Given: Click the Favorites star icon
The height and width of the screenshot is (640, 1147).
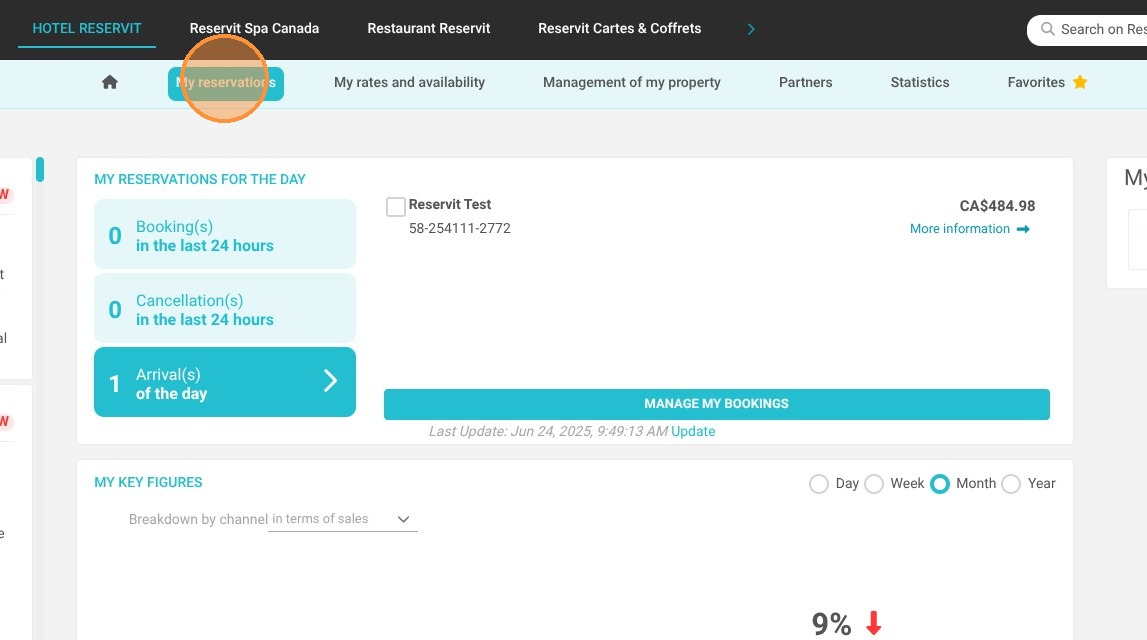Looking at the screenshot, I should (1080, 82).
